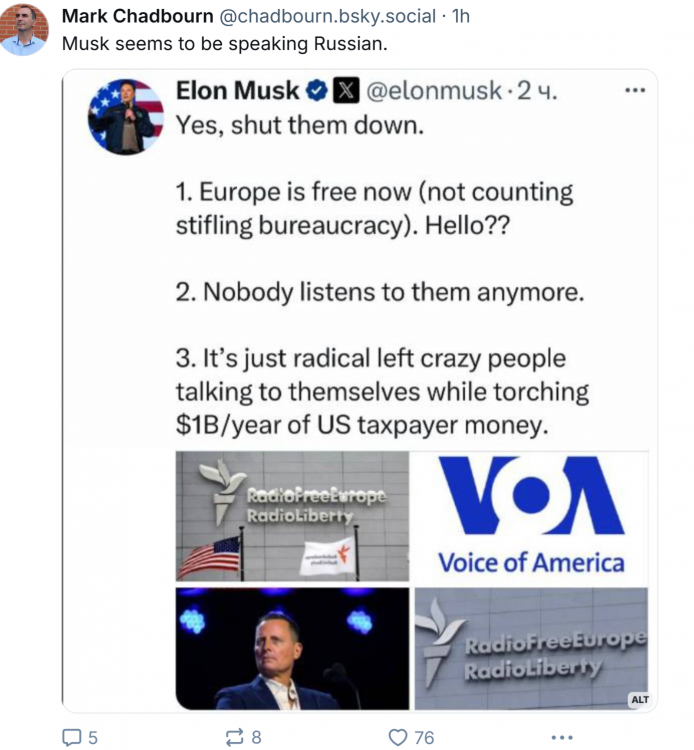Click the post text "Musk seems to be speaking Russian."
Screen dimensions: 694x750
[224, 44]
